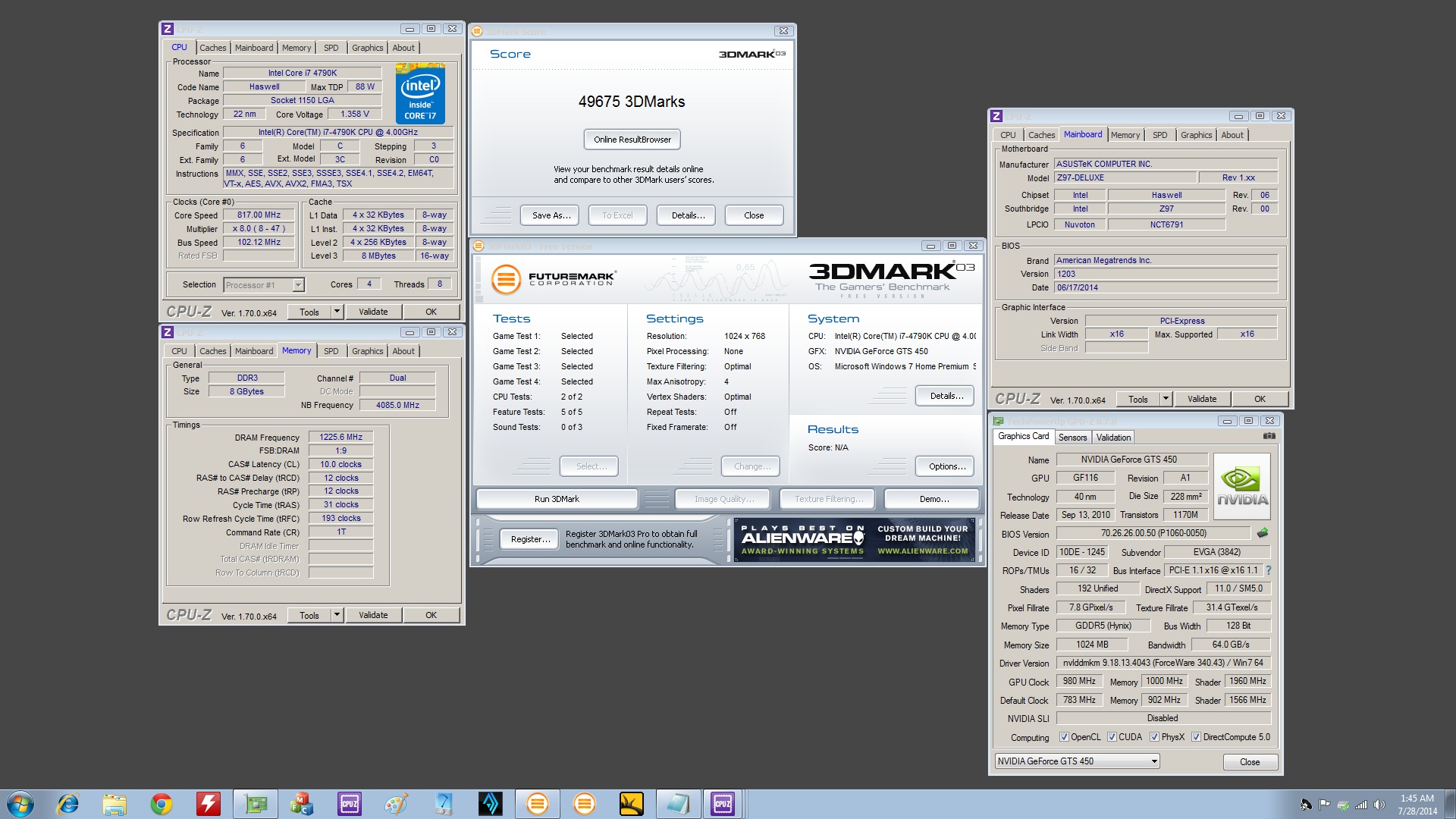Viewport: 1456px width, 819px height.
Task: Toggle the PhysX checkbox in GPU-Z
Action: click(1154, 737)
